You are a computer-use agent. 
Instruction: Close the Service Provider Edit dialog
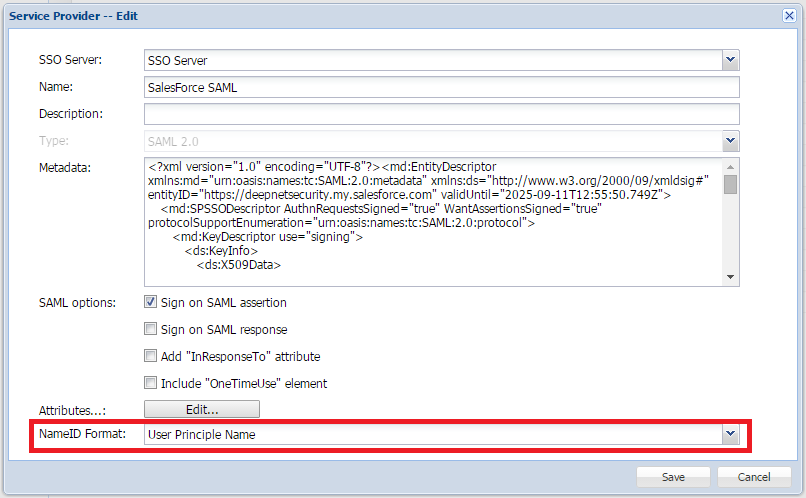click(x=789, y=16)
